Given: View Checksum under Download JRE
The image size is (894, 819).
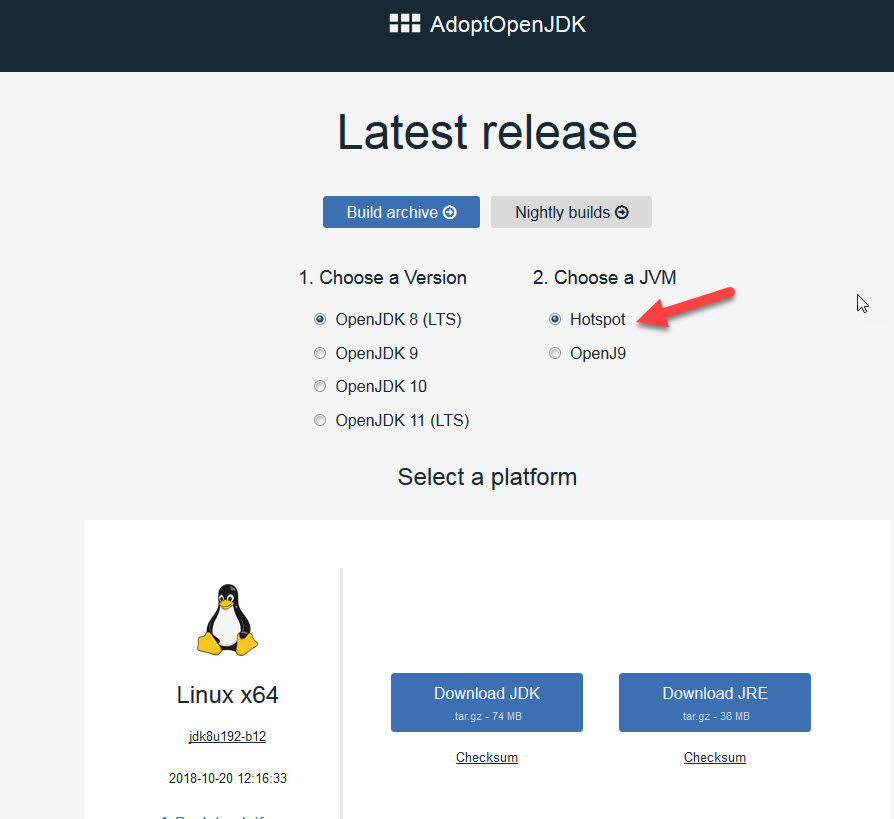Looking at the screenshot, I should pyautogui.click(x=715, y=757).
